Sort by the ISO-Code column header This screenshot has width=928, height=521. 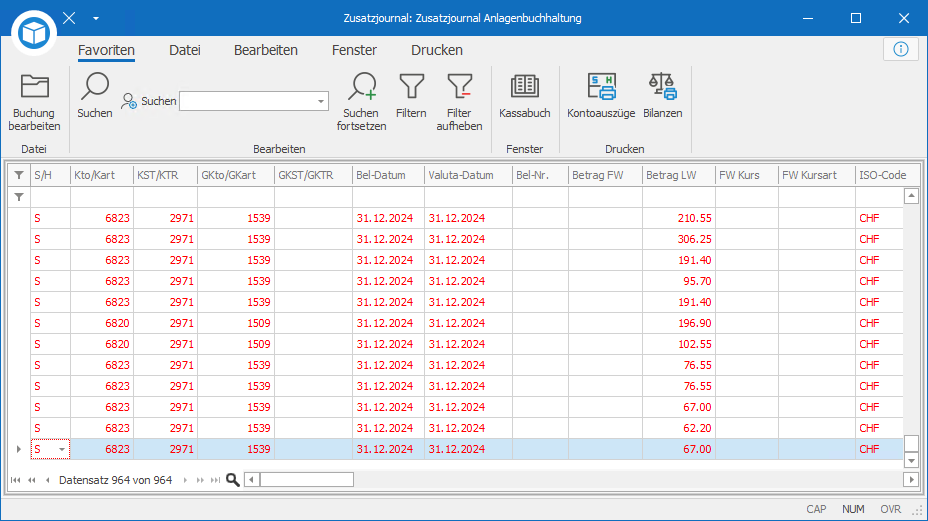888,175
